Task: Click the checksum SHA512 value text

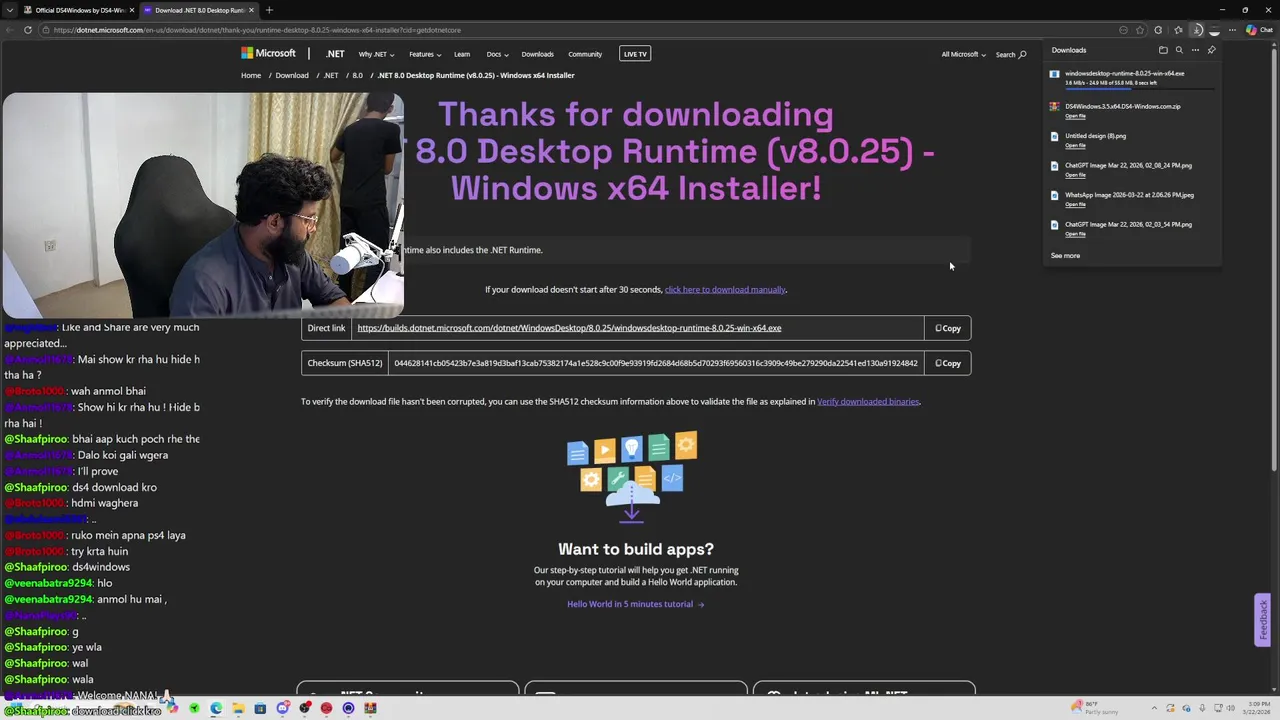Action: [656, 363]
